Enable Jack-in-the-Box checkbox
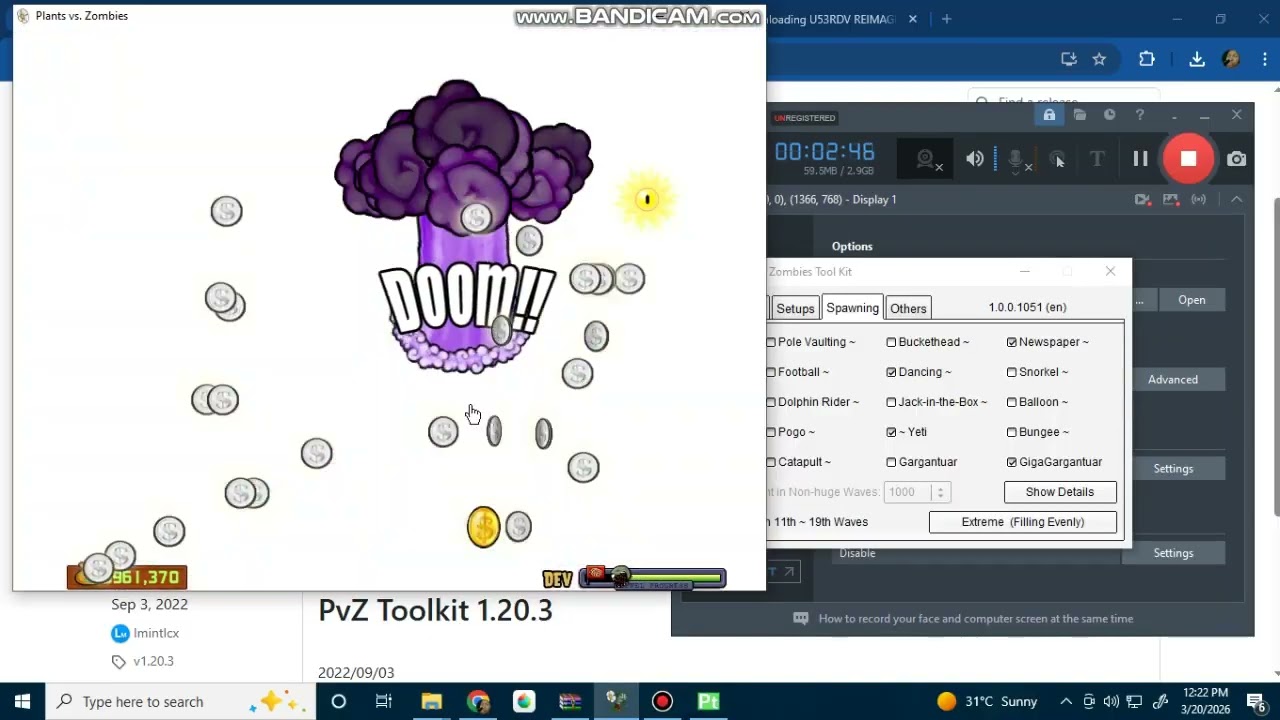 (x=891, y=402)
